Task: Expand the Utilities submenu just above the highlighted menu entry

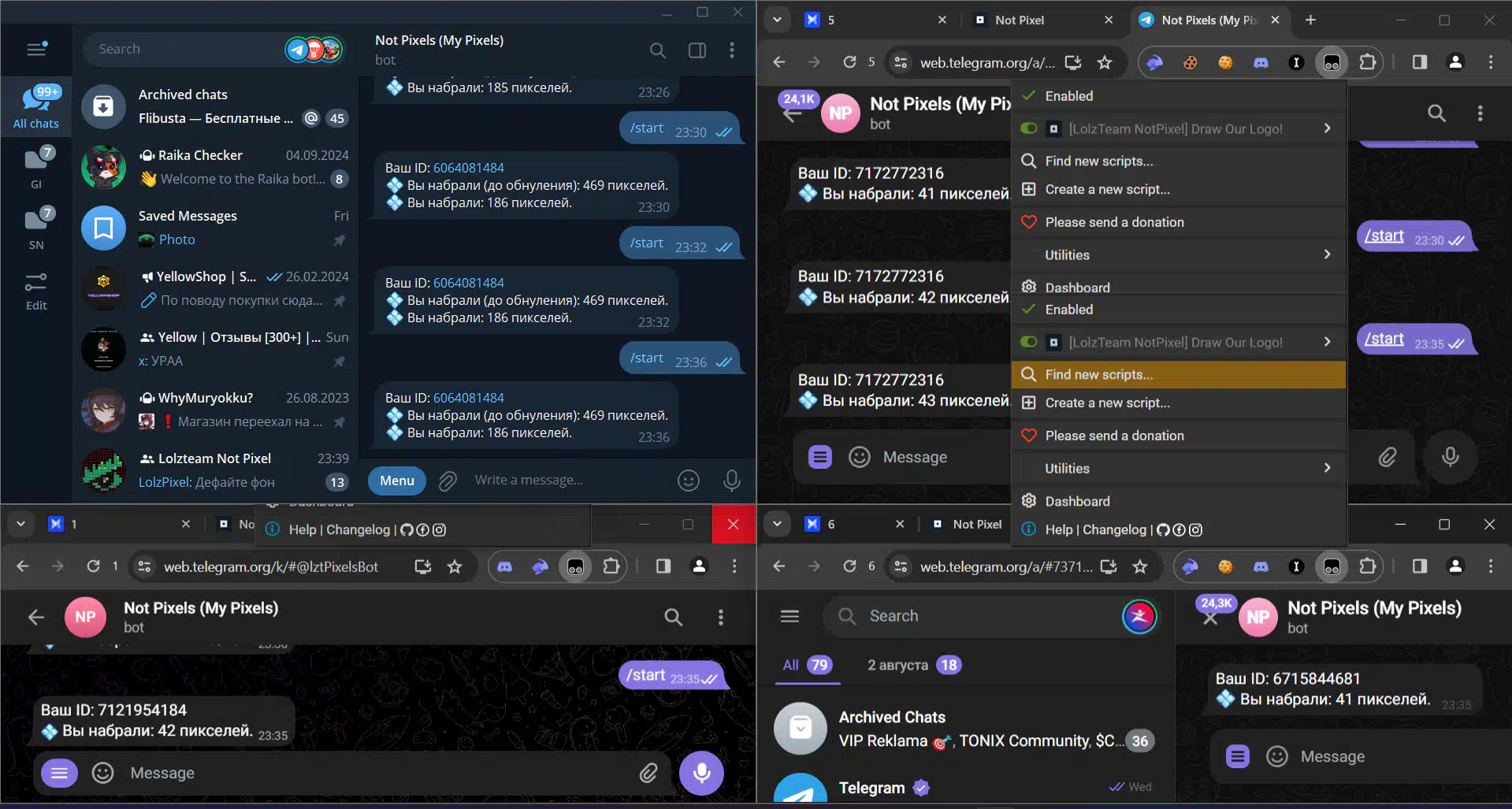Action: pos(1178,255)
